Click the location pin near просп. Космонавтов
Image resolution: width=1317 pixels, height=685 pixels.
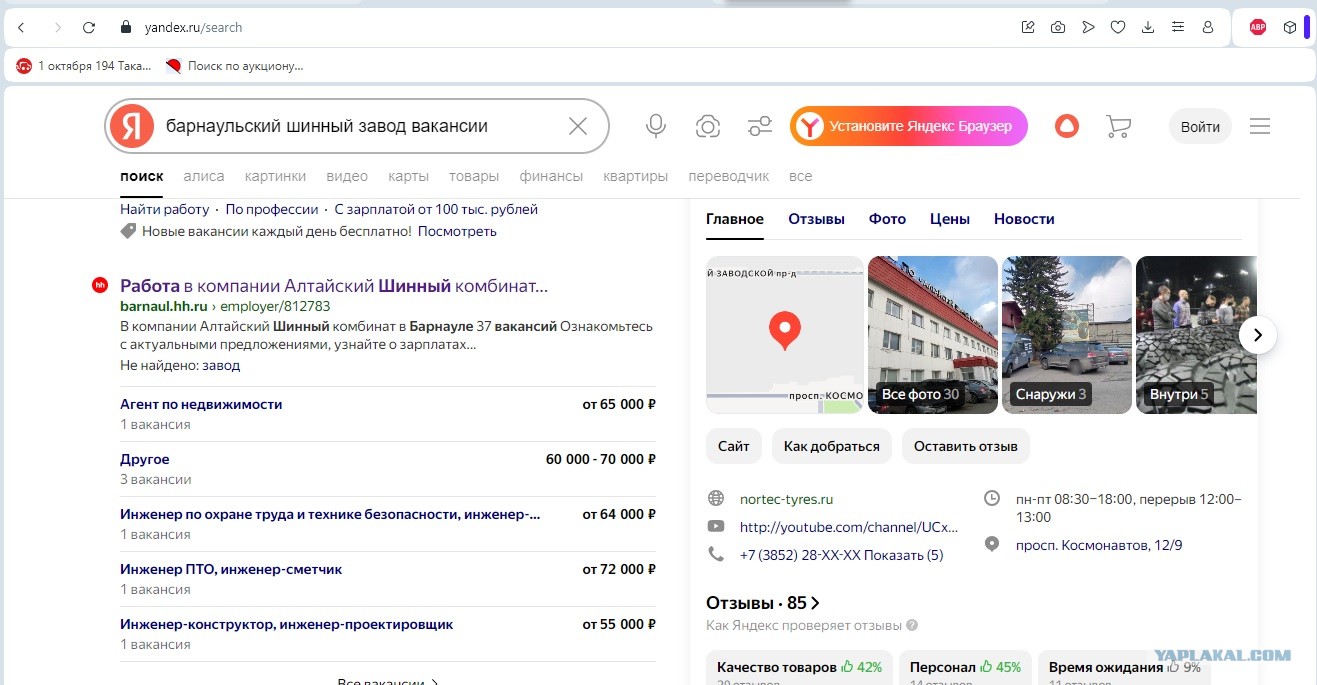(992, 544)
